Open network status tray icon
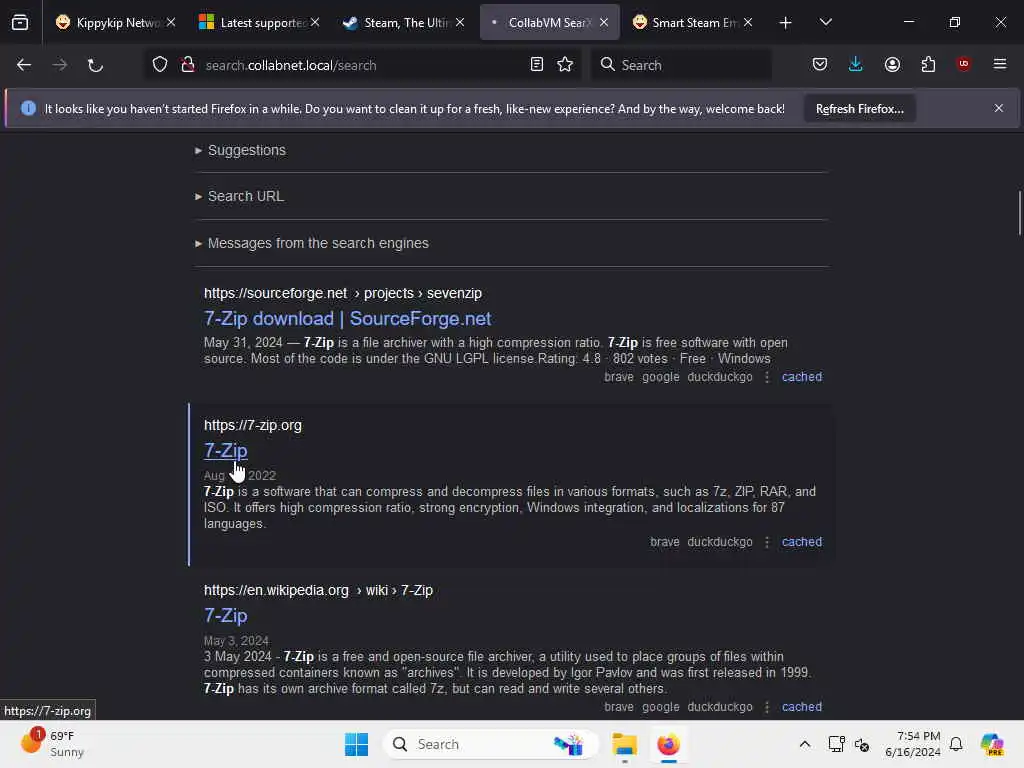 [x=836, y=744]
